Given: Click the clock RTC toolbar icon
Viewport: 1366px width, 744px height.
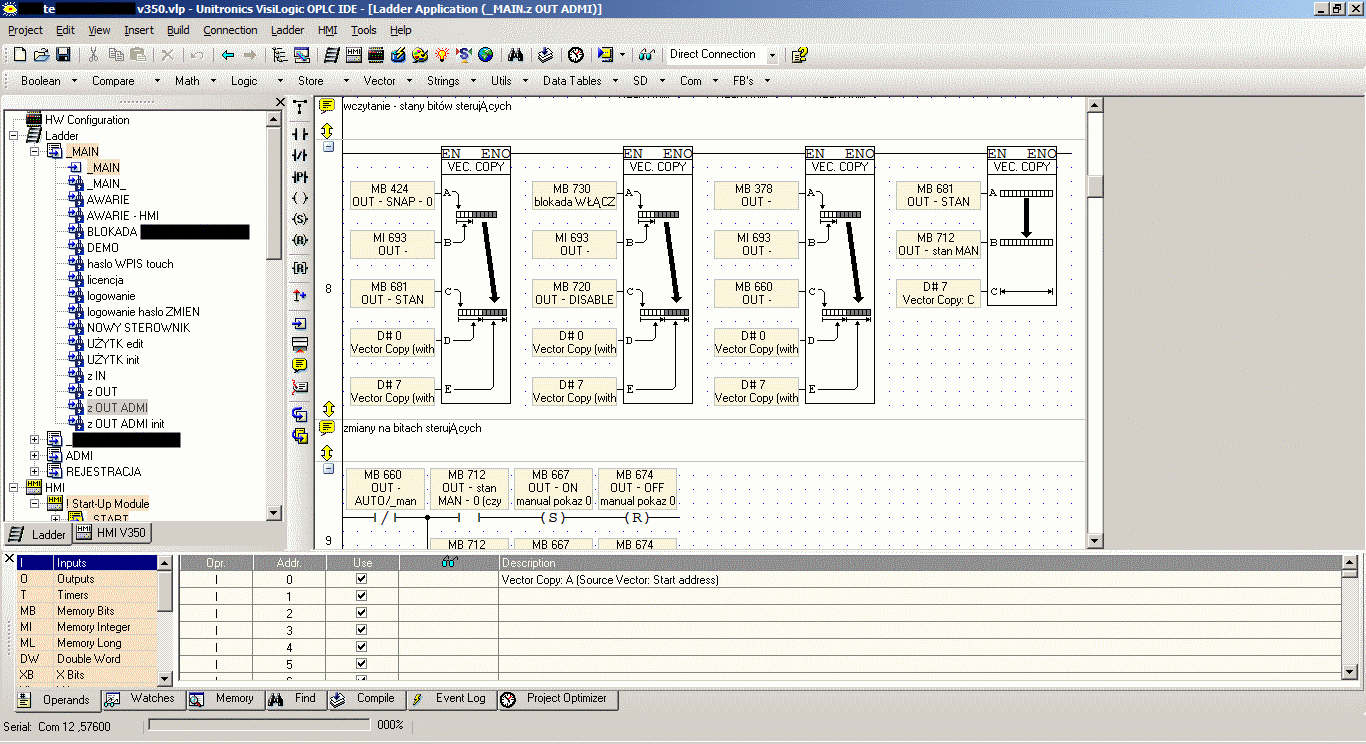Looking at the screenshot, I should pyautogui.click(x=576, y=55).
